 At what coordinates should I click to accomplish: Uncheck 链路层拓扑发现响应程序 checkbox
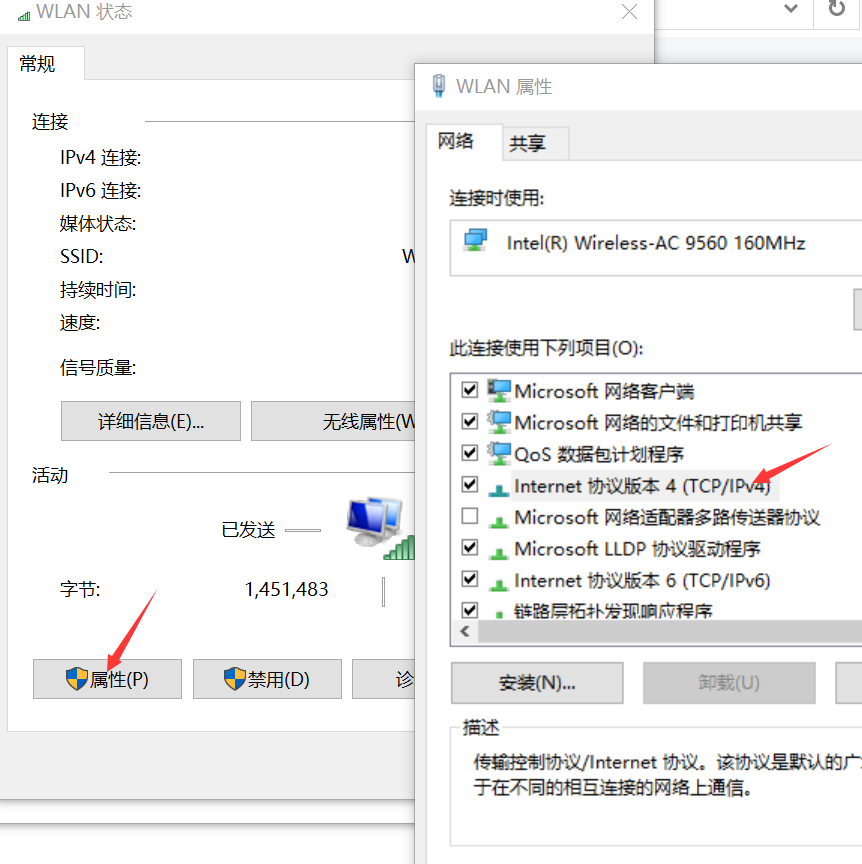470,610
